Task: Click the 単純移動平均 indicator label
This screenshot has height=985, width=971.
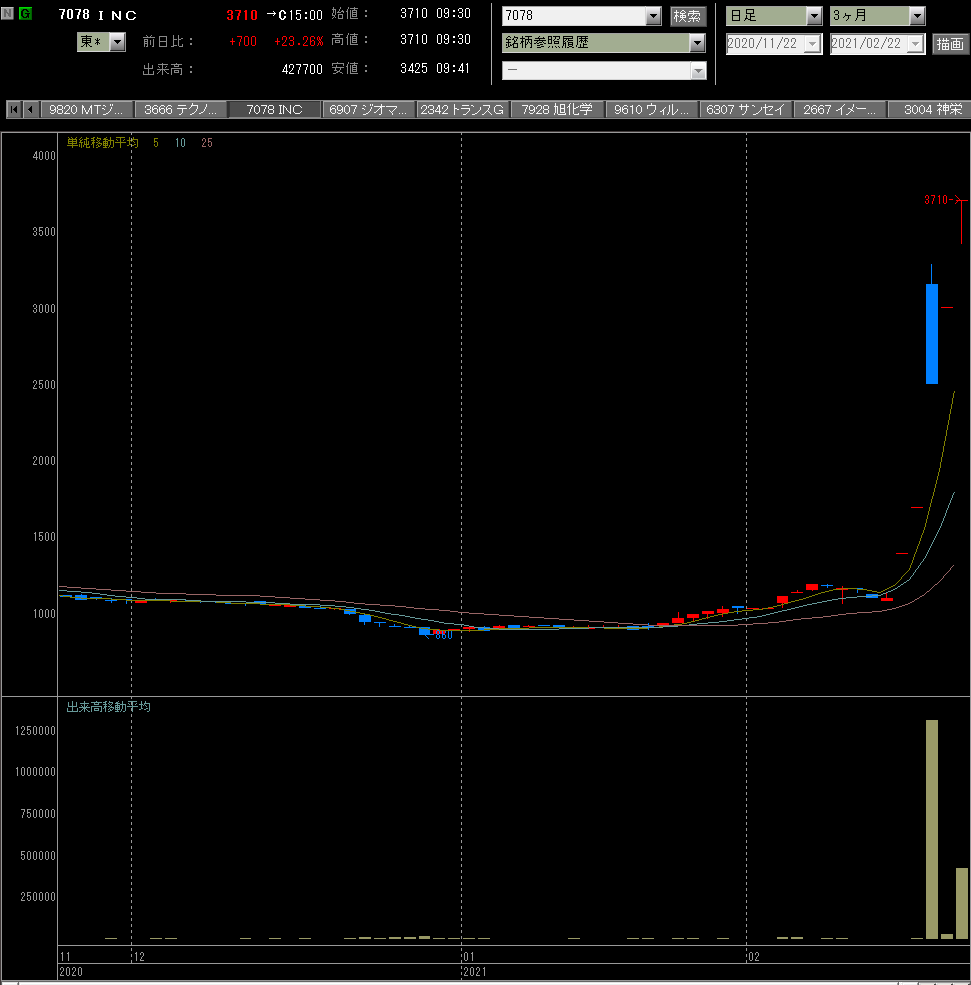Action: coord(102,143)
